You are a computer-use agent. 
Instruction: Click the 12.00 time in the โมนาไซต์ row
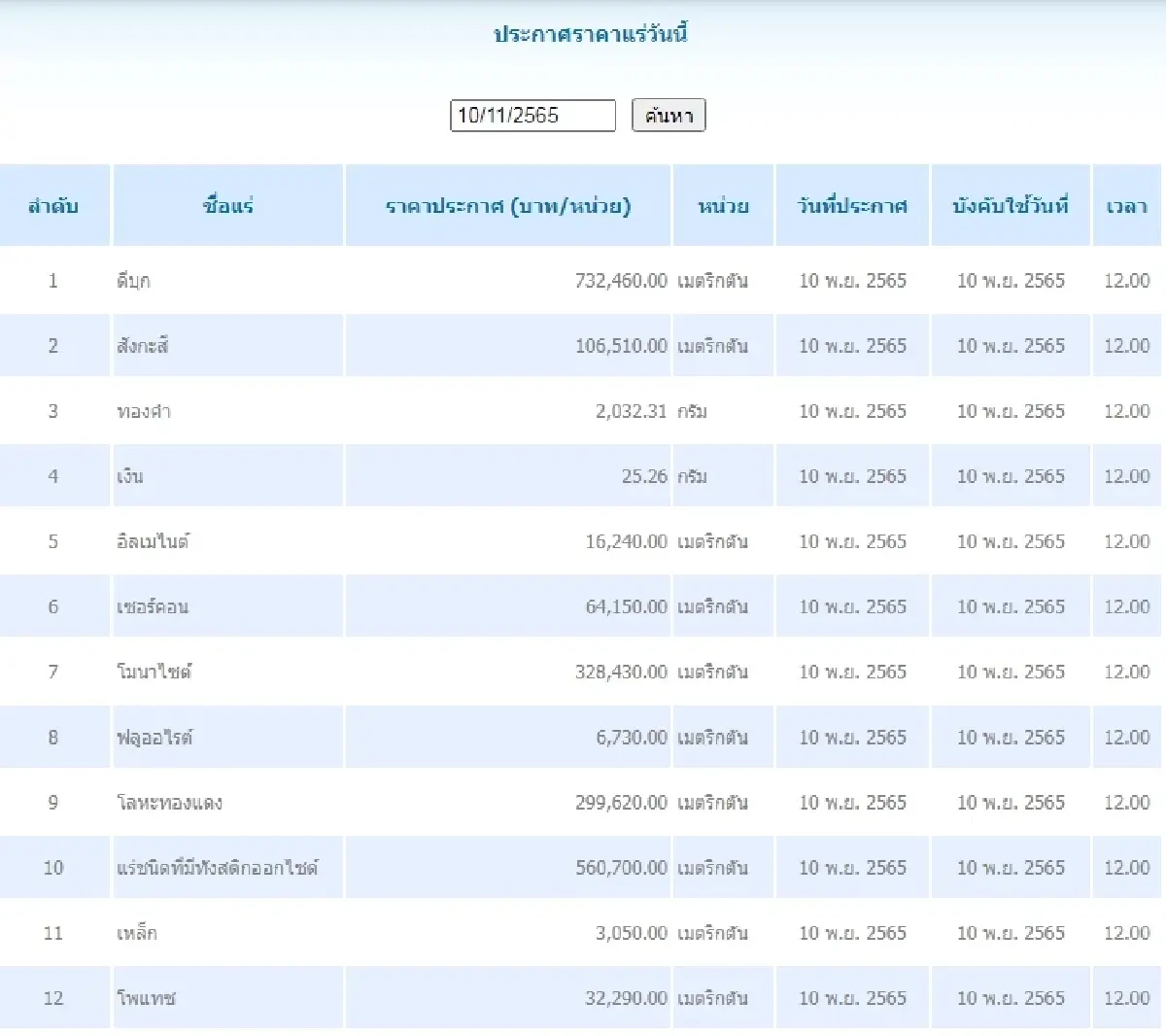click(x=1127, y=672)
